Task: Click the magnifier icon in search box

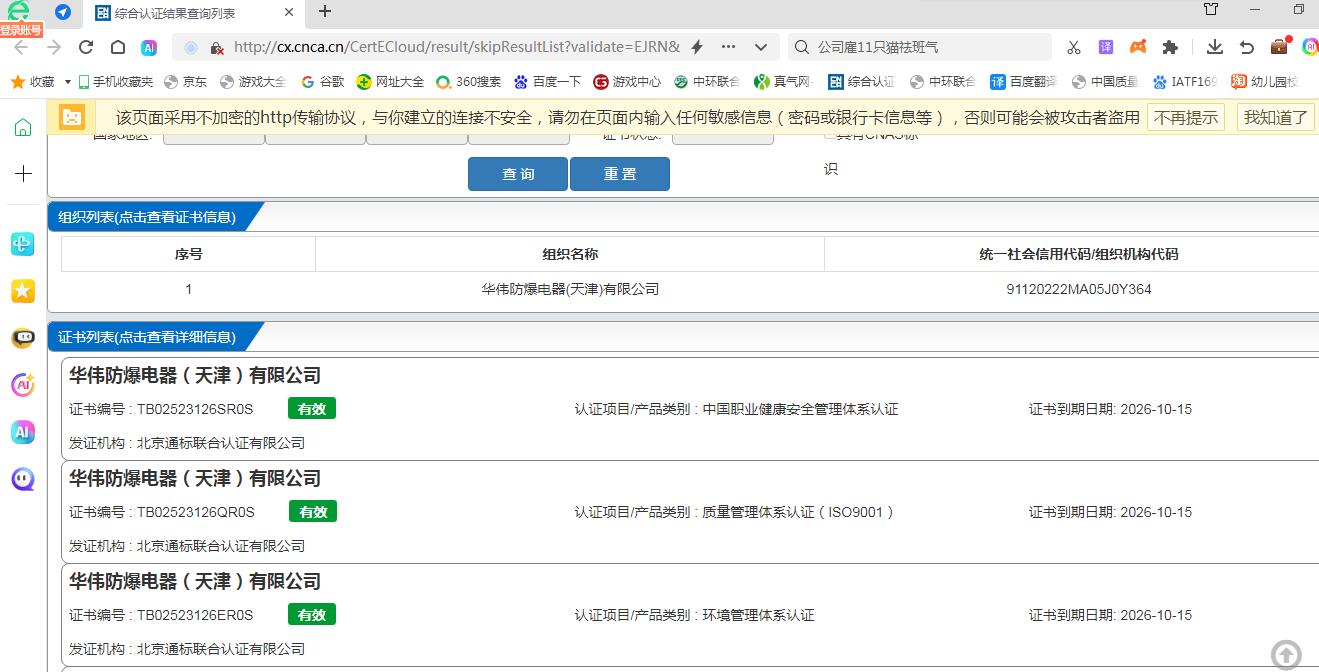Action: [x=802, y=47]
